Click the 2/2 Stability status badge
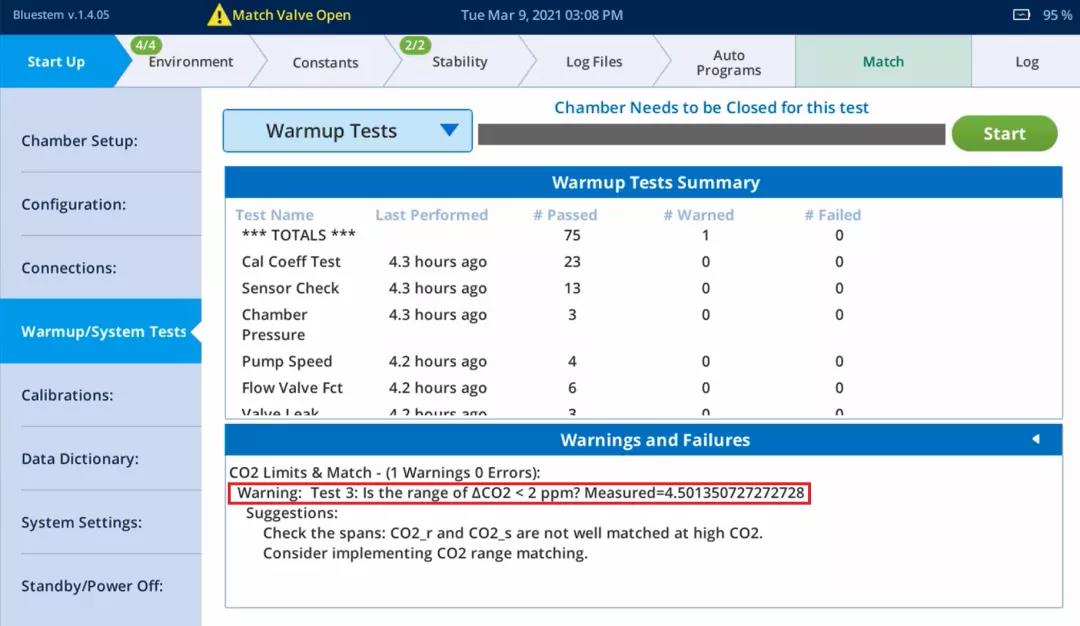1080x626 pixels. [415, 45]
